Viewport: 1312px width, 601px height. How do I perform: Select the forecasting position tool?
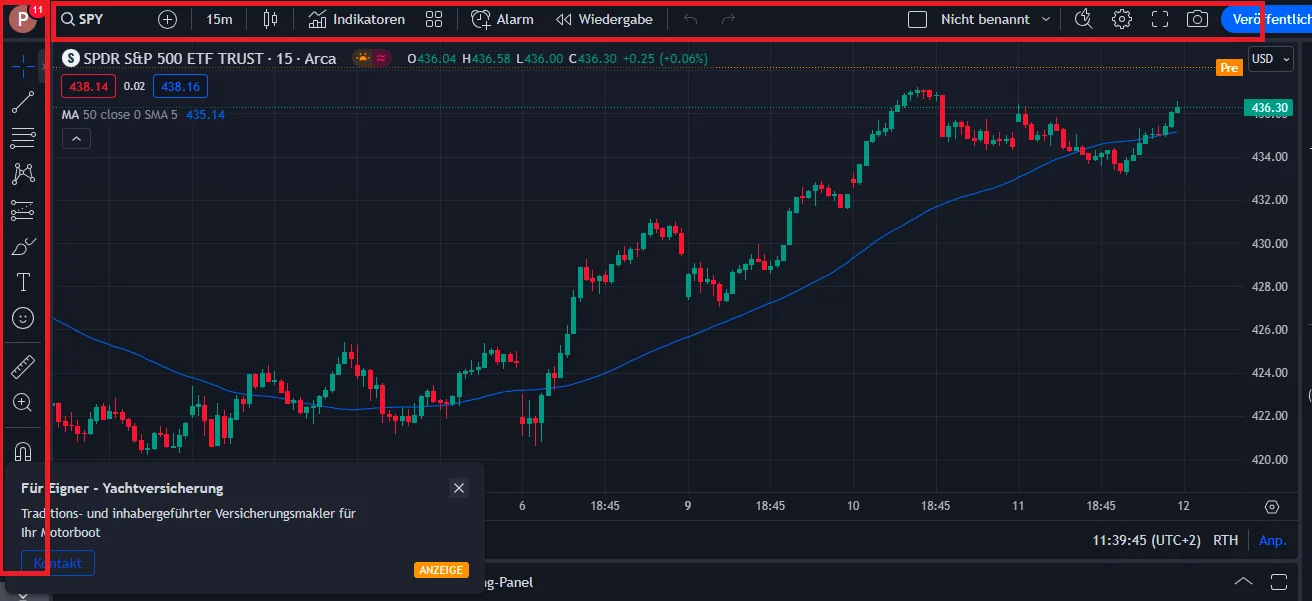[x=23, y=210]
